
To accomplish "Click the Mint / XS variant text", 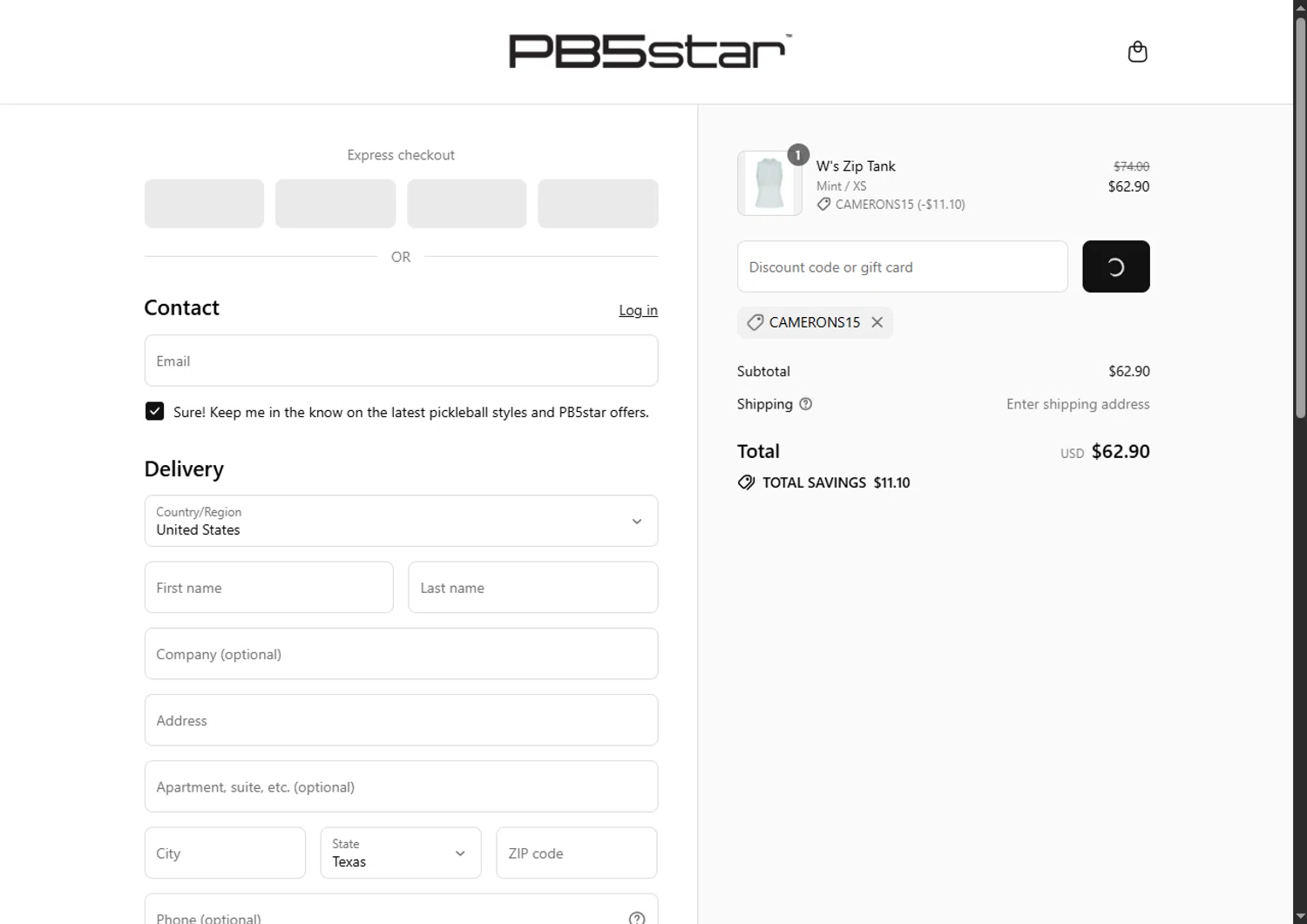I will point(842,185).
